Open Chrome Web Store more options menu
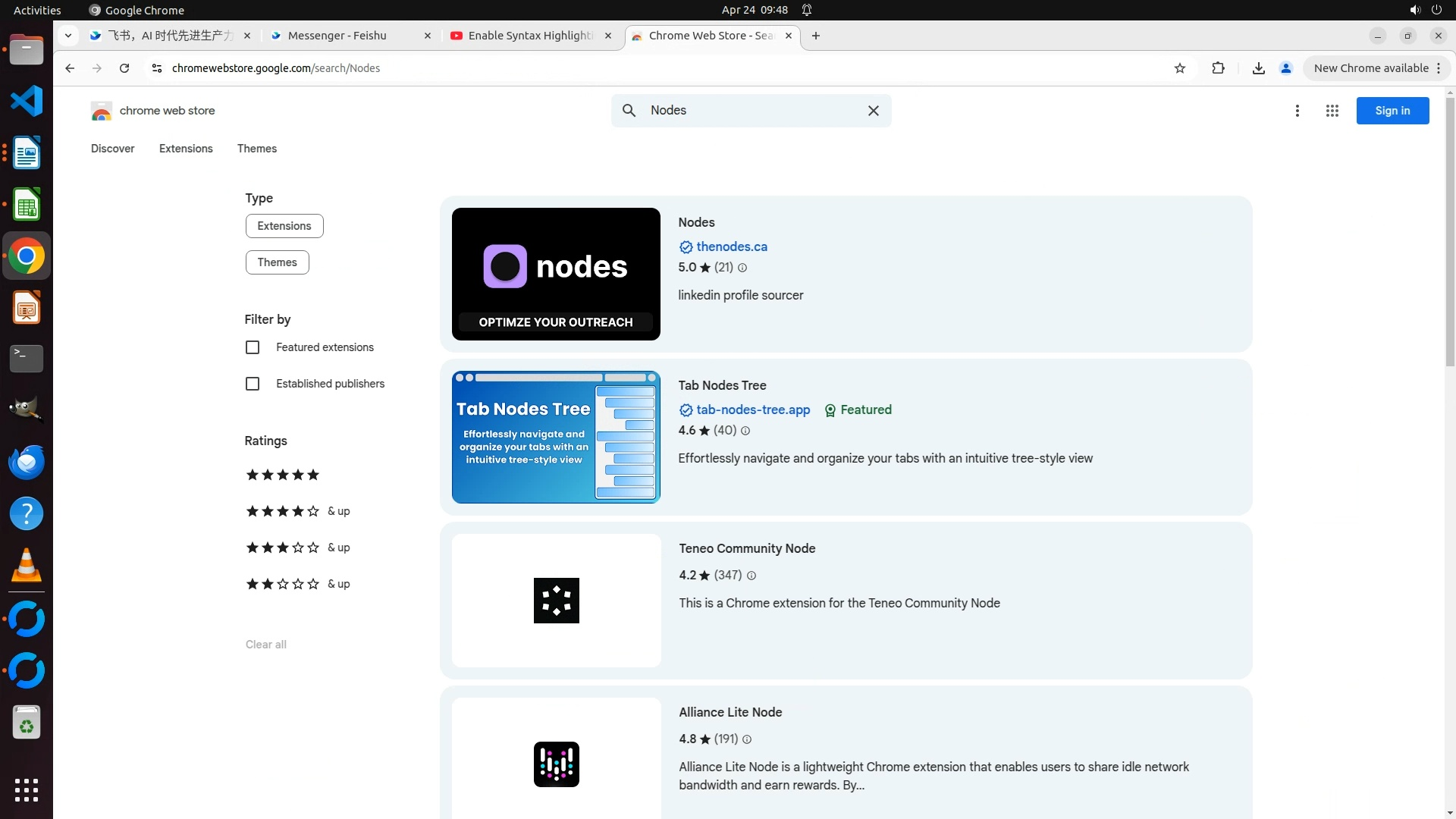1456x819 pixels. pyautogui.click(x=1297, y=111)
